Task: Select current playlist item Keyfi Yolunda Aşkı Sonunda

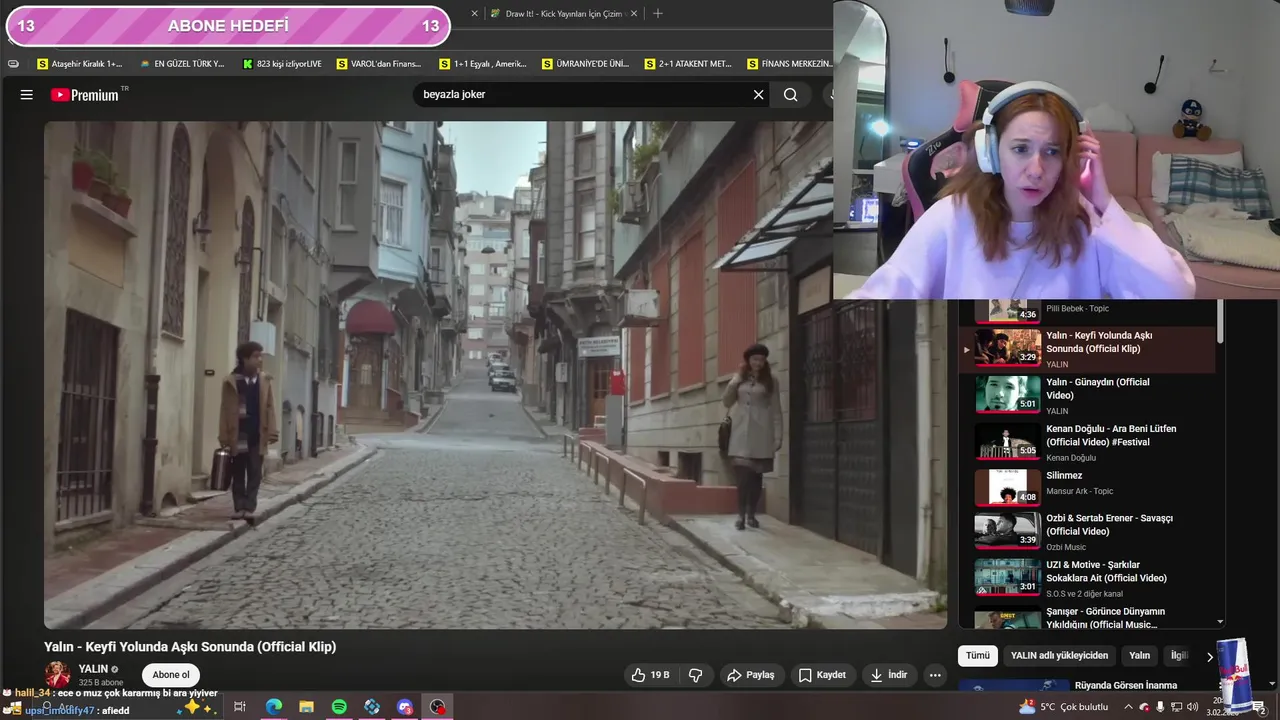Action: coord(1088,348)
